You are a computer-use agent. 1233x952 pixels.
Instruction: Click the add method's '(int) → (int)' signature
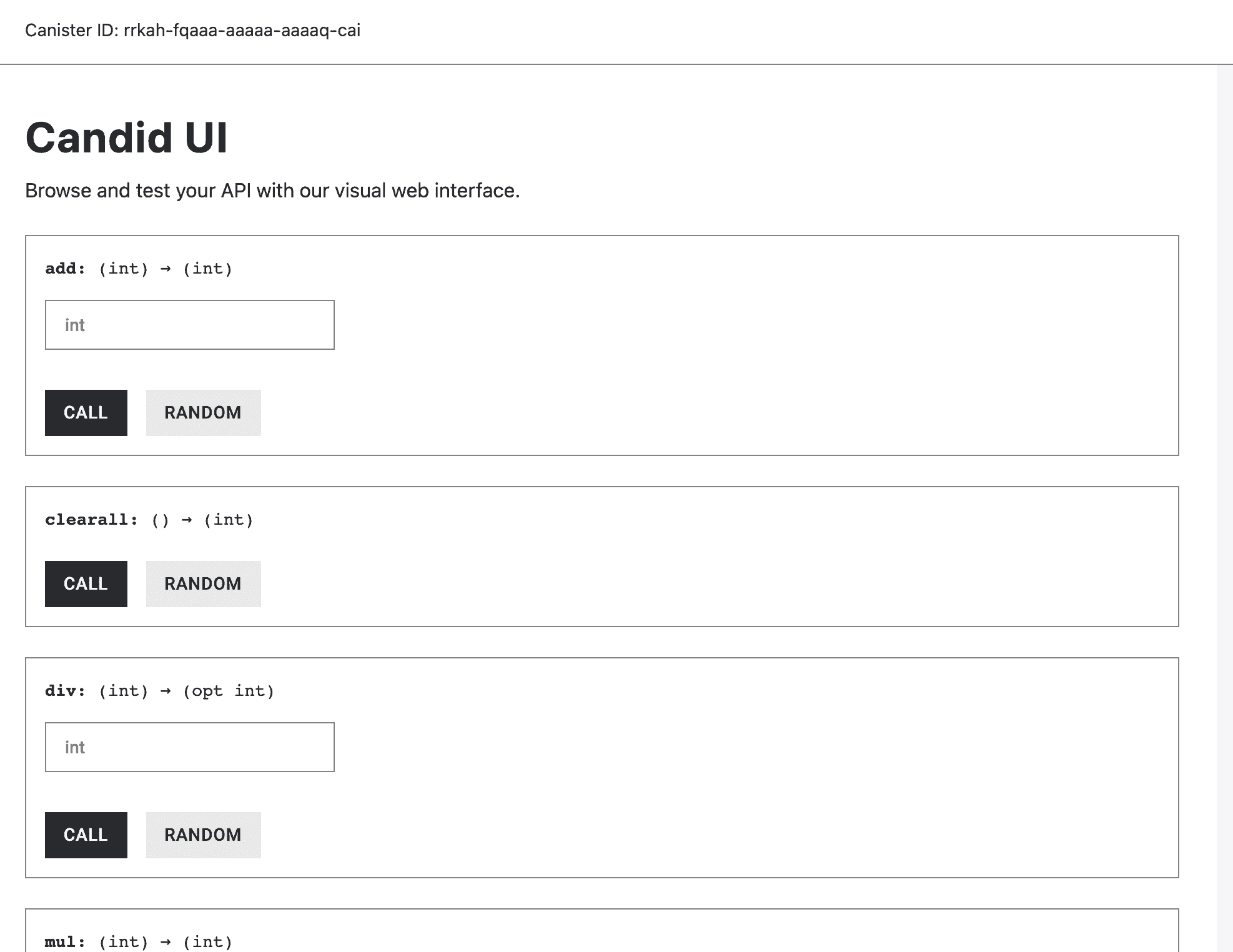pos(166,269)
